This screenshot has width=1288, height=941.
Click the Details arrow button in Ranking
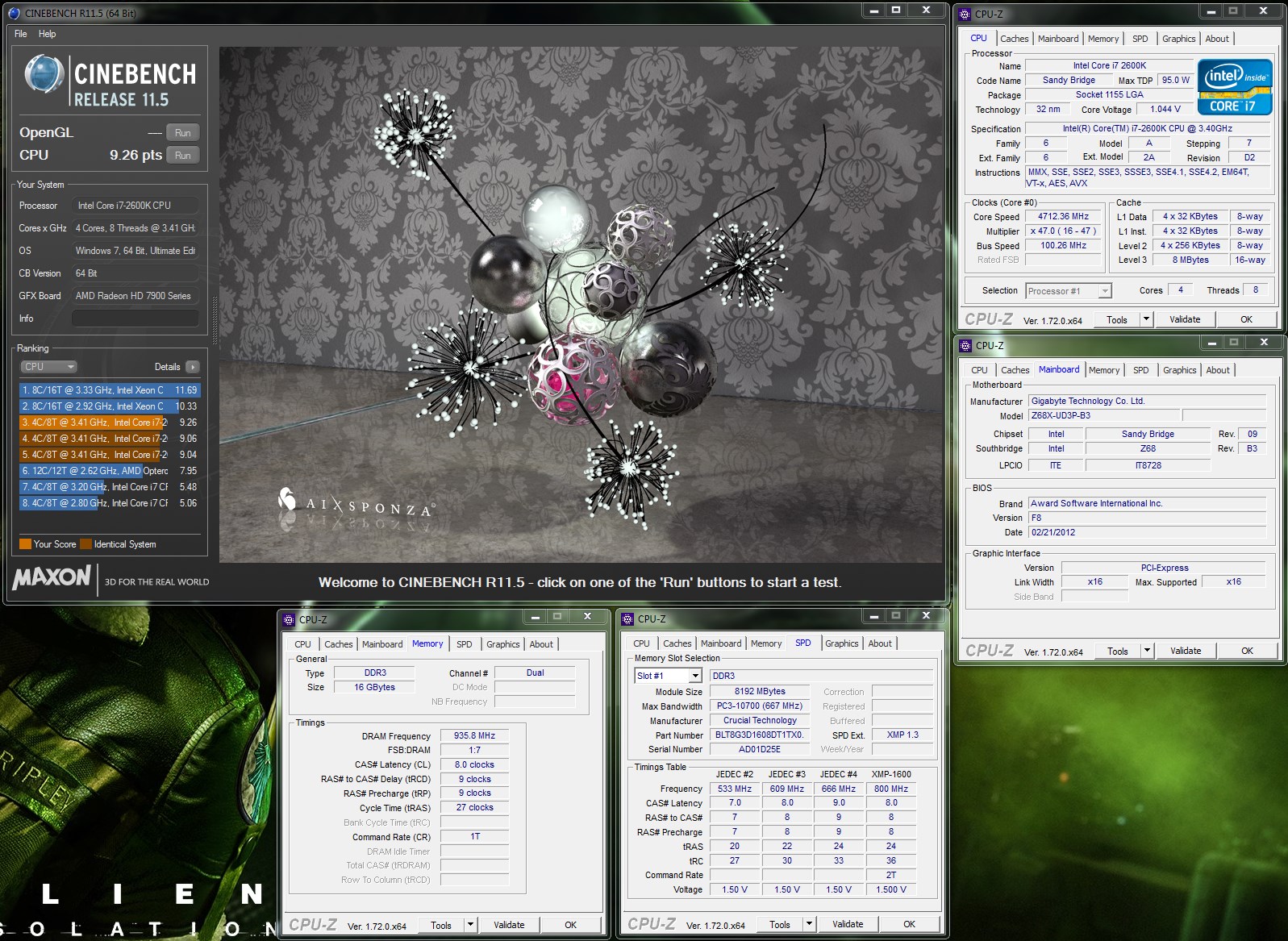tap(192, 367)
